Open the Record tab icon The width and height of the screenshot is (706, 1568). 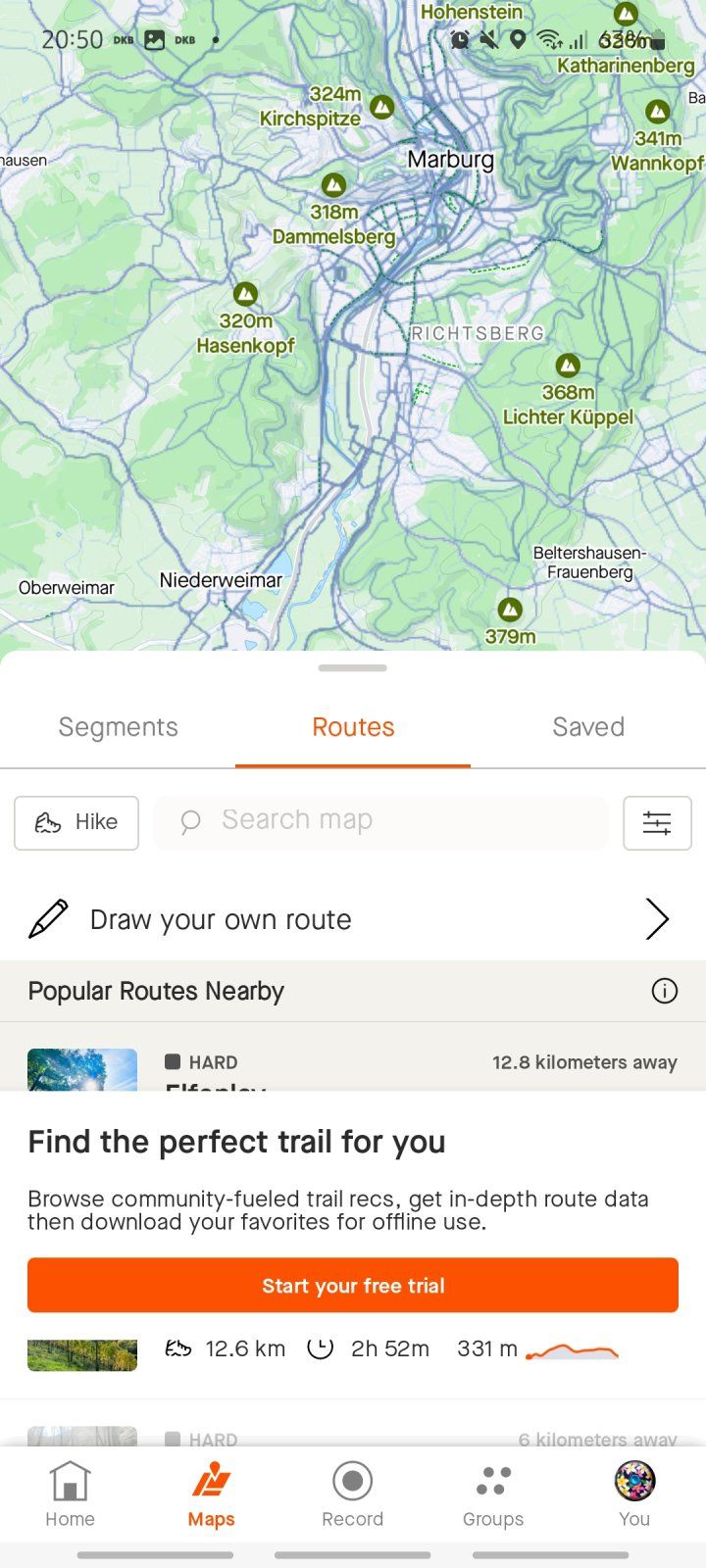point(352,1482)
